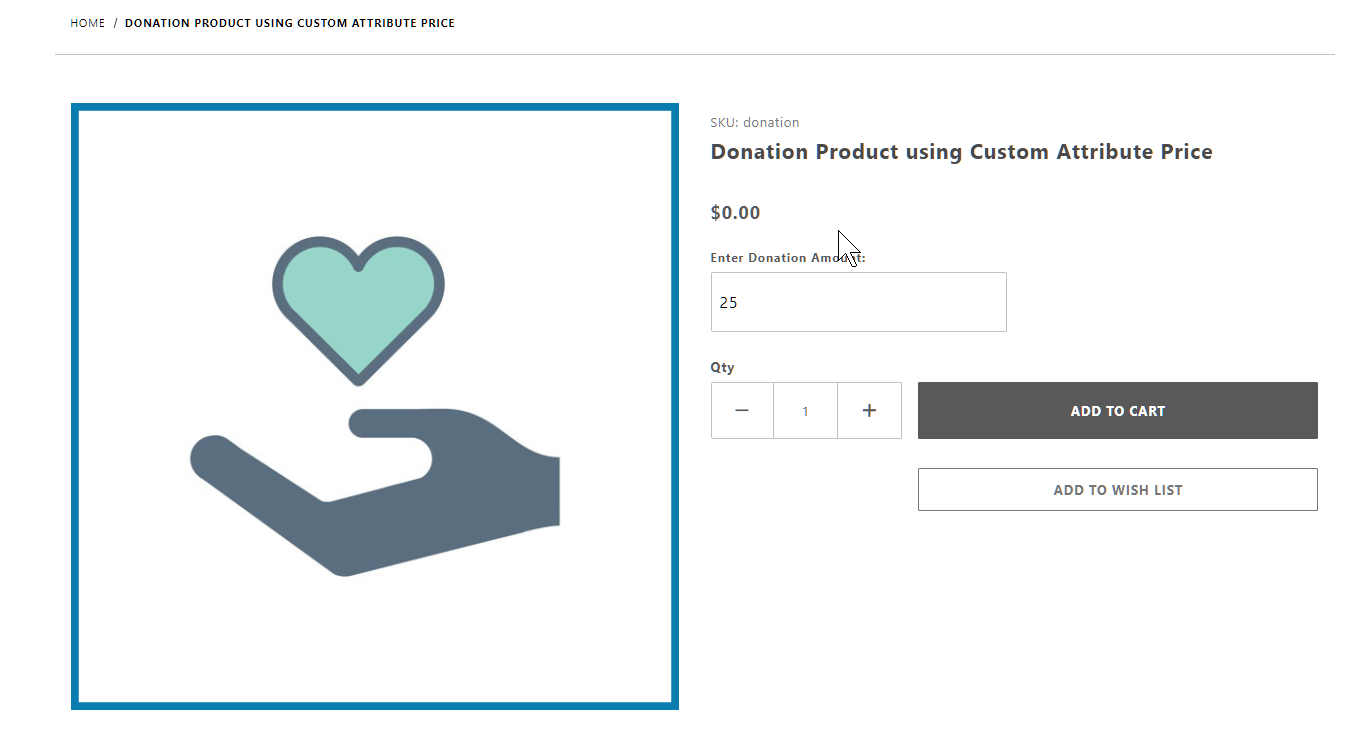Increase quantity with the plus icon

869,410
